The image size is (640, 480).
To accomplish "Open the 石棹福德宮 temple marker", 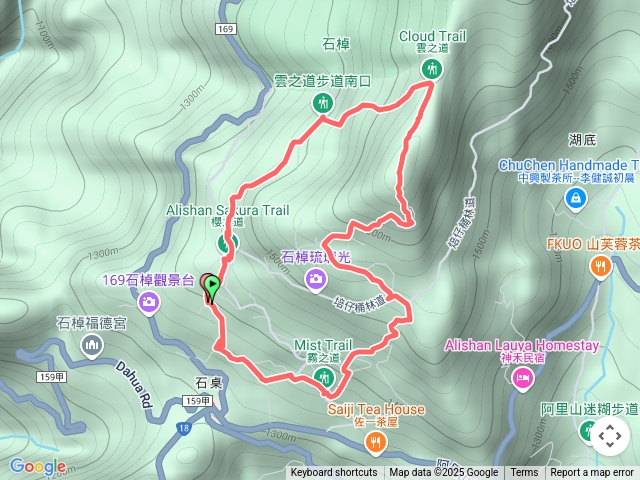I will [92, 346].
